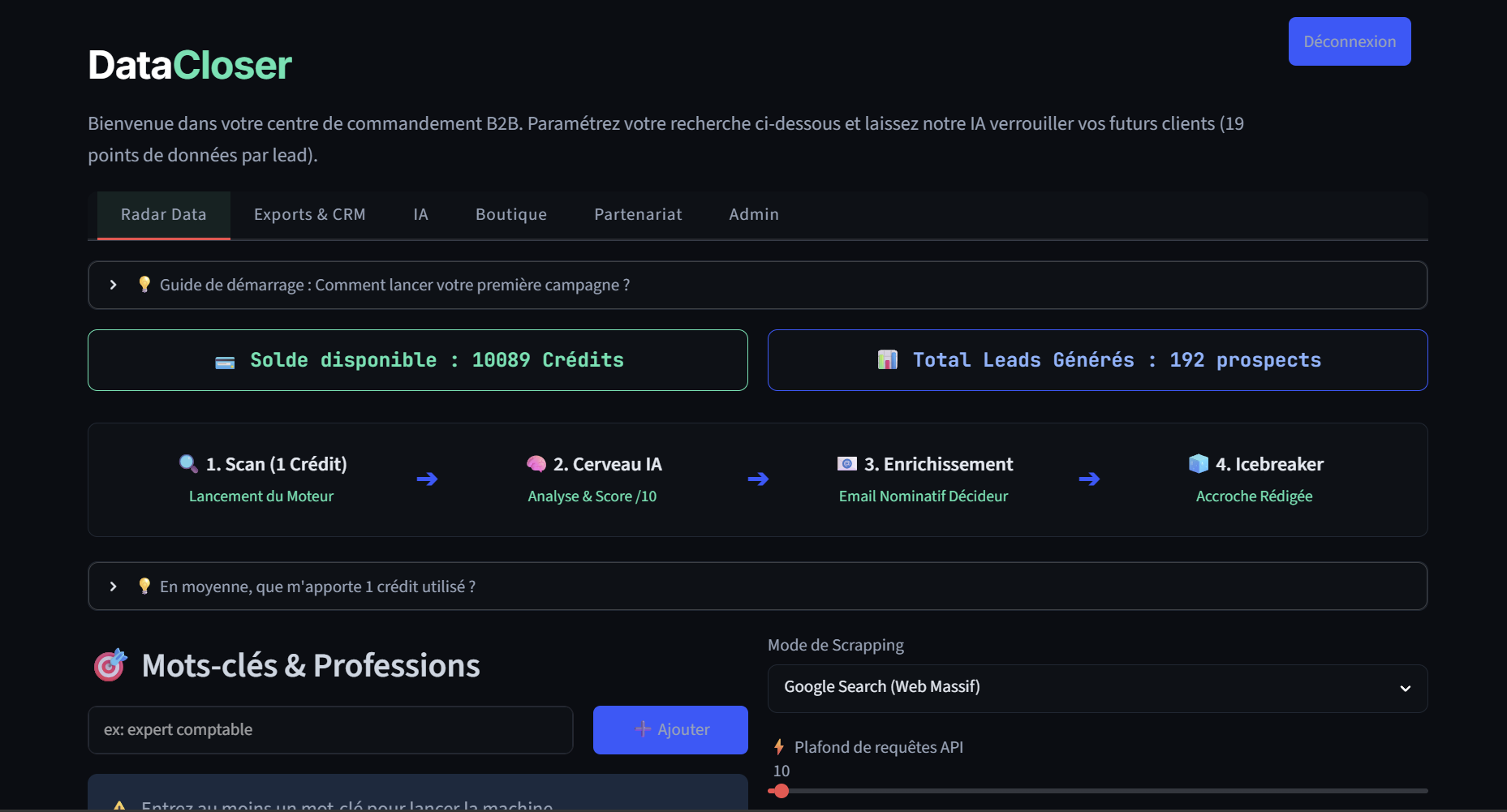Click the 'Mode de Scrapping' label
1507x812 pixels.
(836, 645)
